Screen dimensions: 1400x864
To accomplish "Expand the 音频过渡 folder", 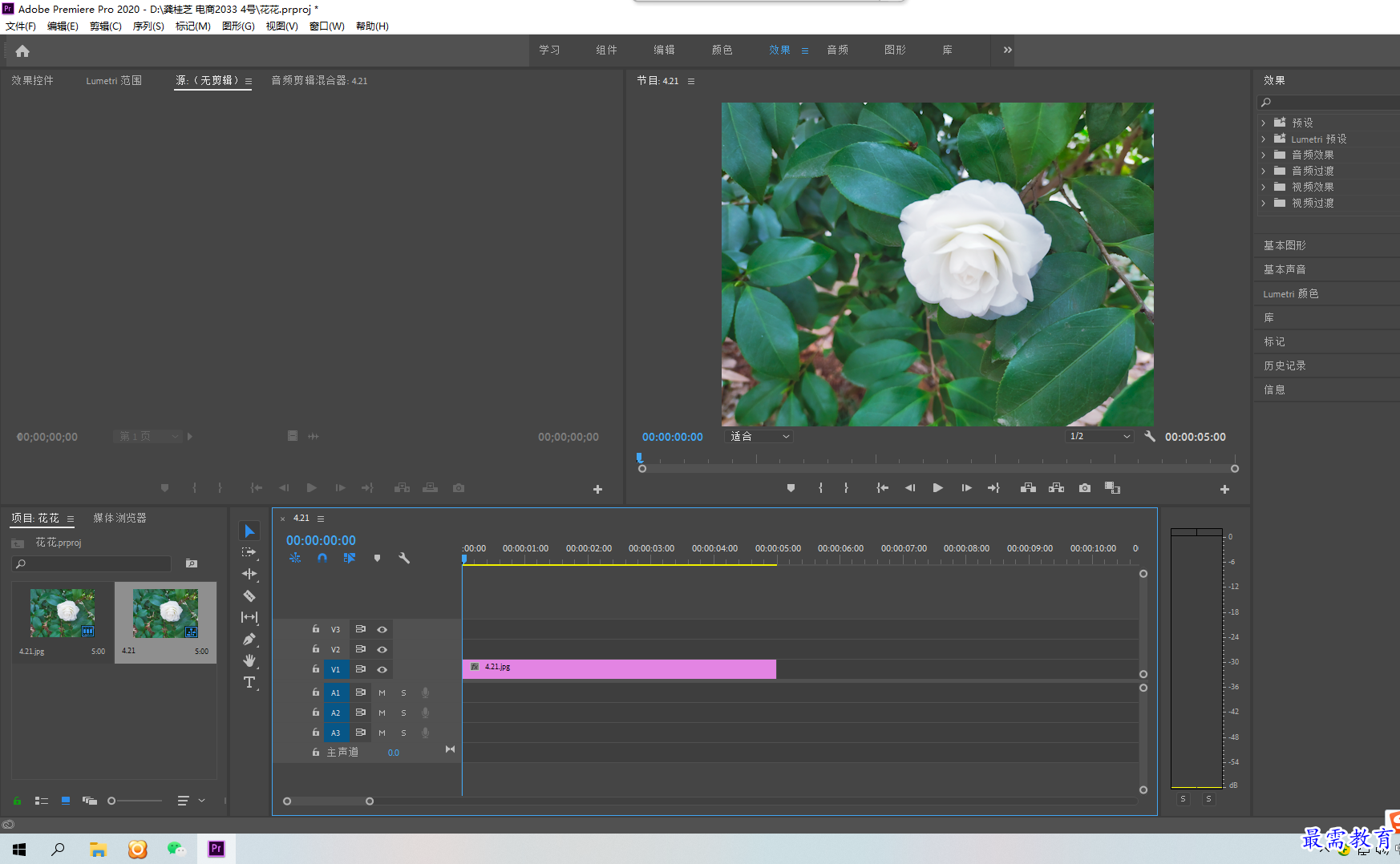I will pyautogui.click(x=1263, y=172).
